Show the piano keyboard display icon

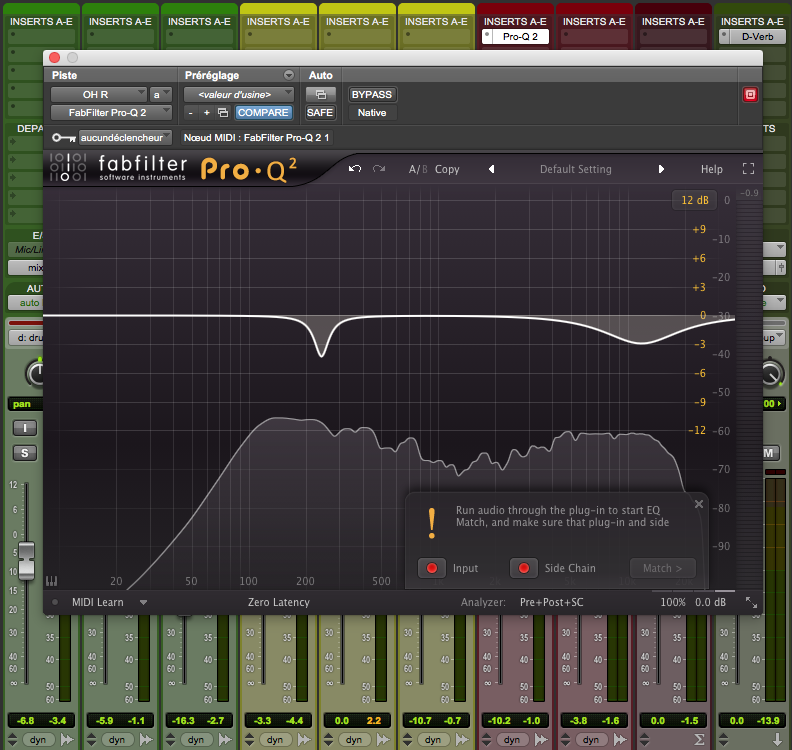(x=52, y=581)
